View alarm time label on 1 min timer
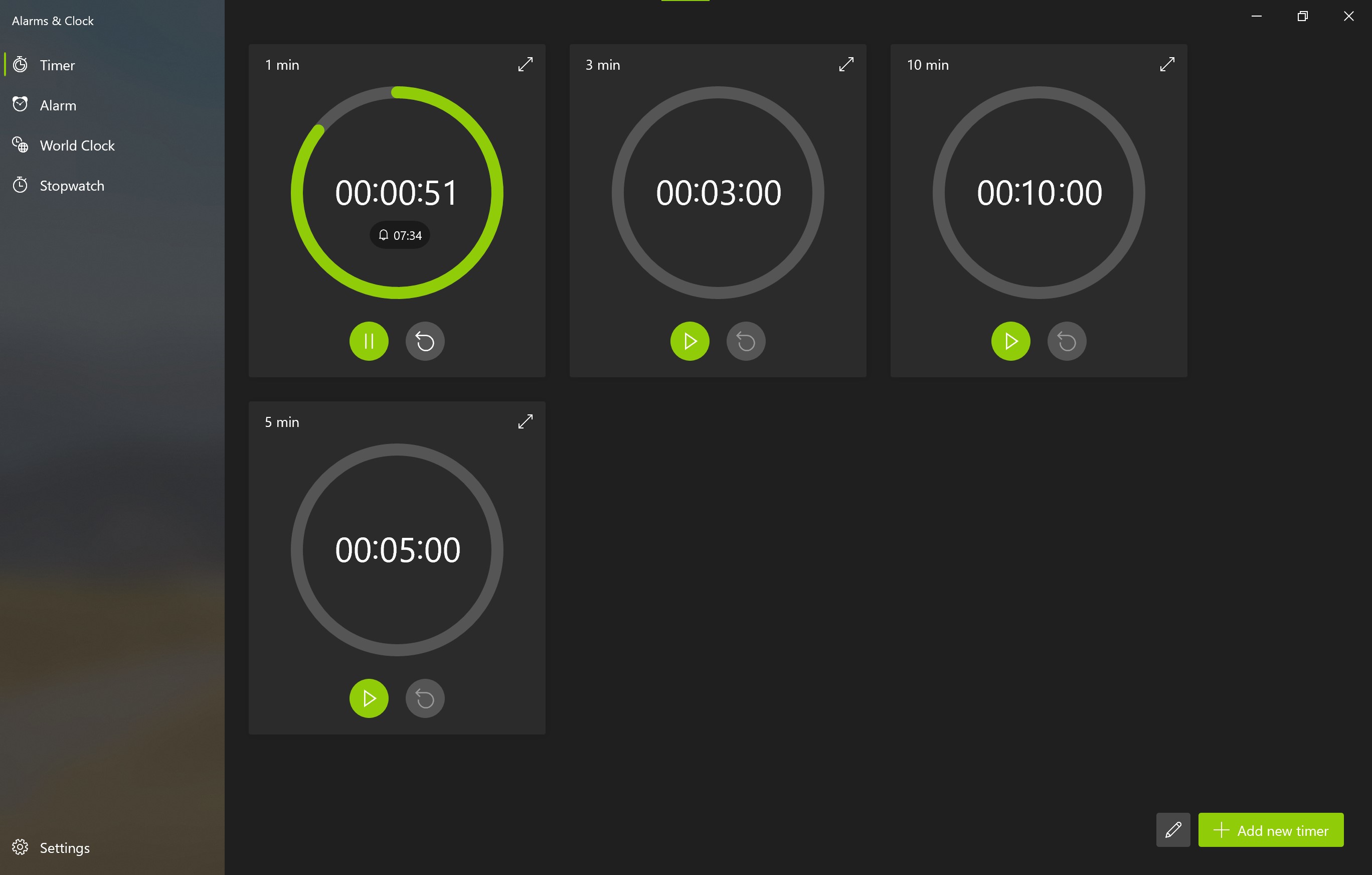Image resolution: width=1372 pixels, height=875 pixels. (x=399, y=234)
